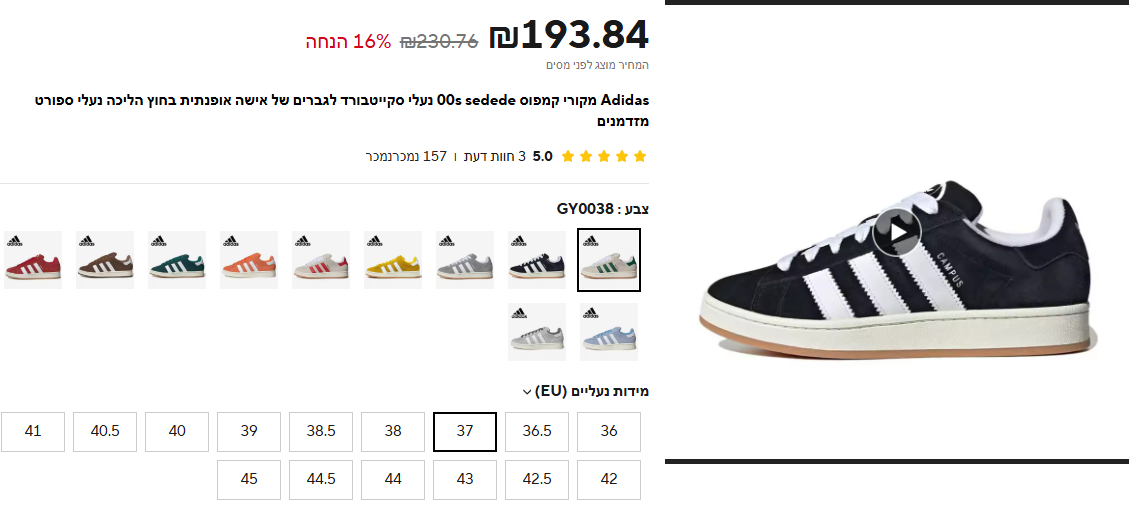Choose the yellow shoe color variant
1132x517 pixels.
pos(393,260)
